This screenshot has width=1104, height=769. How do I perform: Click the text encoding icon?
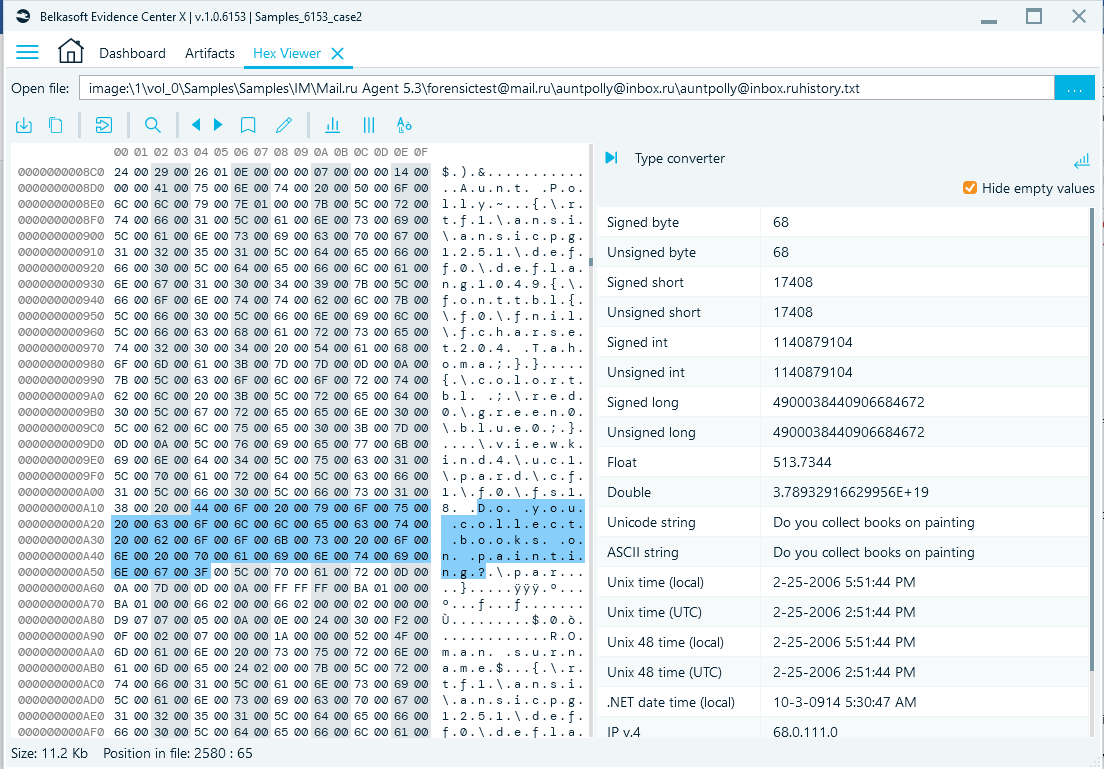[403, 125]
